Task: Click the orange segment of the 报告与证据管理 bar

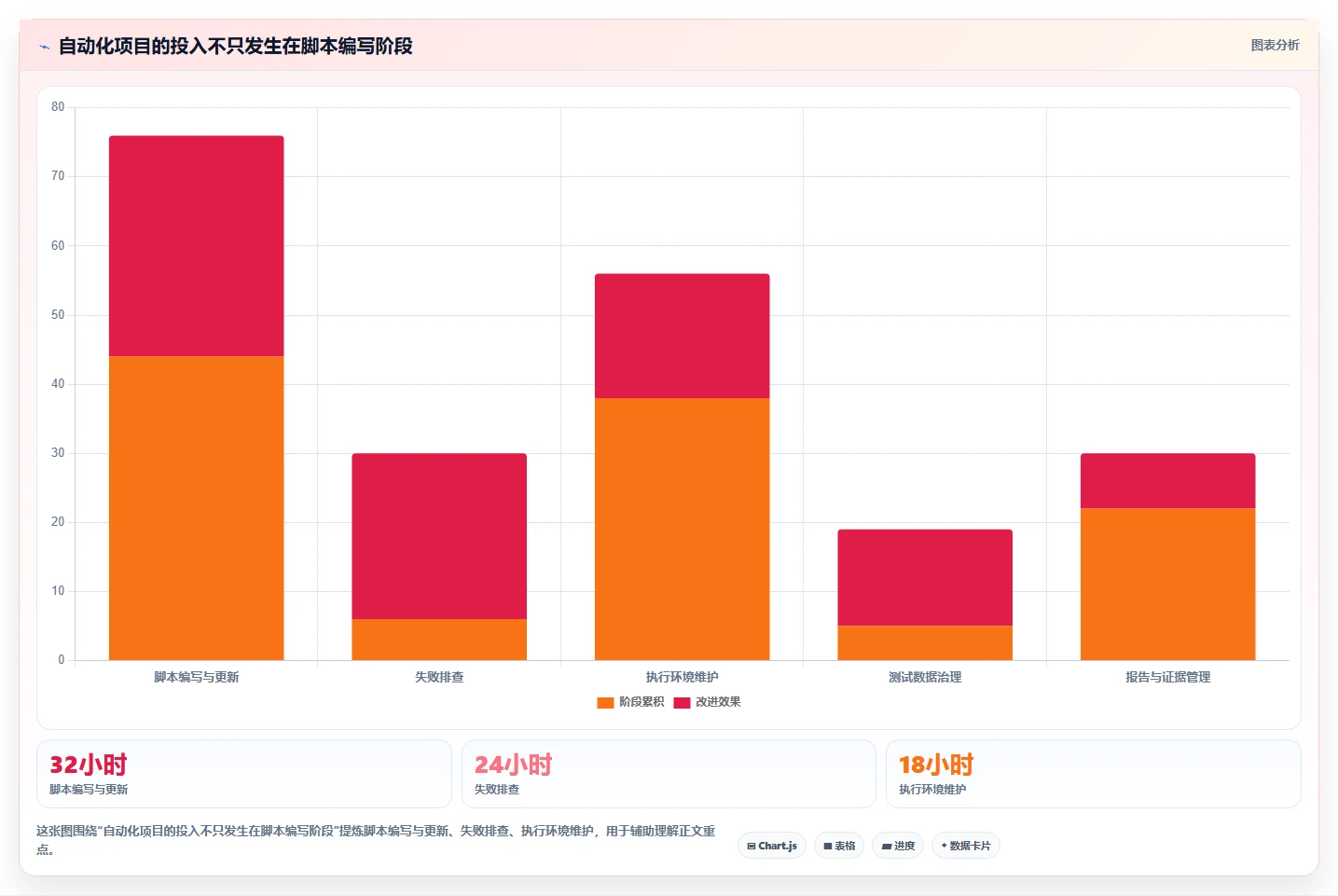Action: 1167,584
